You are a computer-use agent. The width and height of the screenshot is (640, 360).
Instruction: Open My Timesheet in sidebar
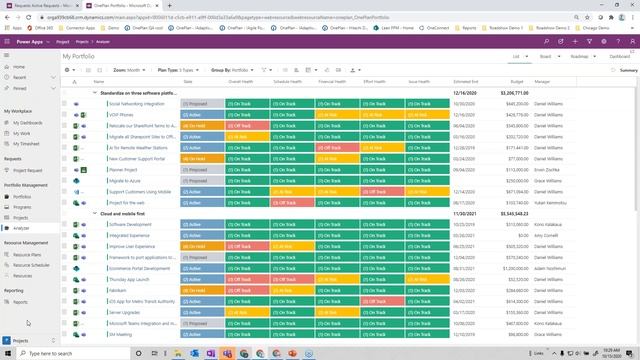[x=26, y=144]
